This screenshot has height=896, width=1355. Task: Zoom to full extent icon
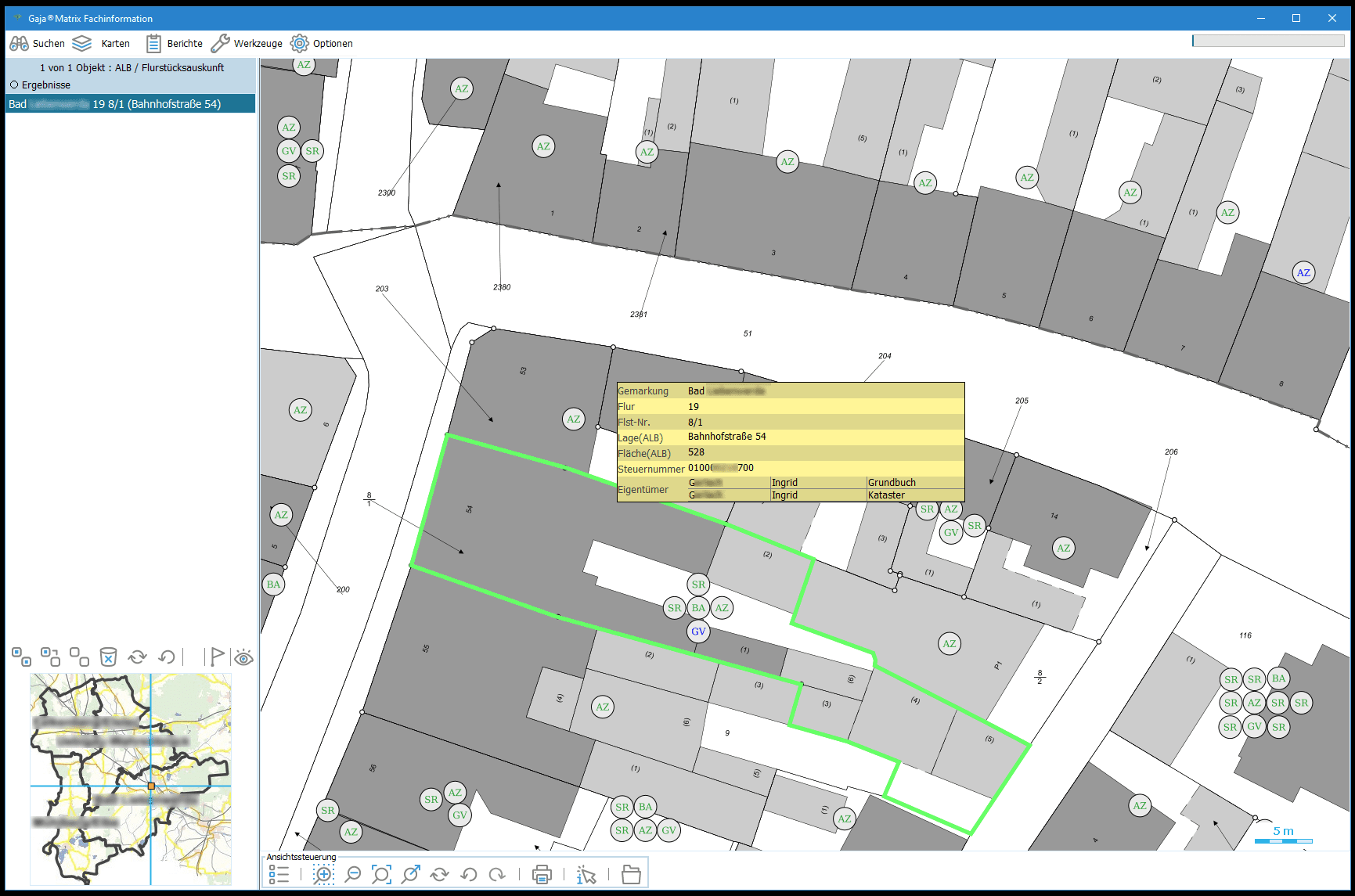381,874
